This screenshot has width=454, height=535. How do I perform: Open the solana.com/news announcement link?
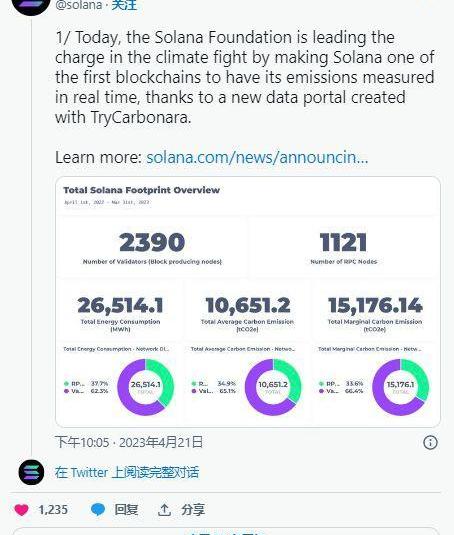click(x=257, y=158)
